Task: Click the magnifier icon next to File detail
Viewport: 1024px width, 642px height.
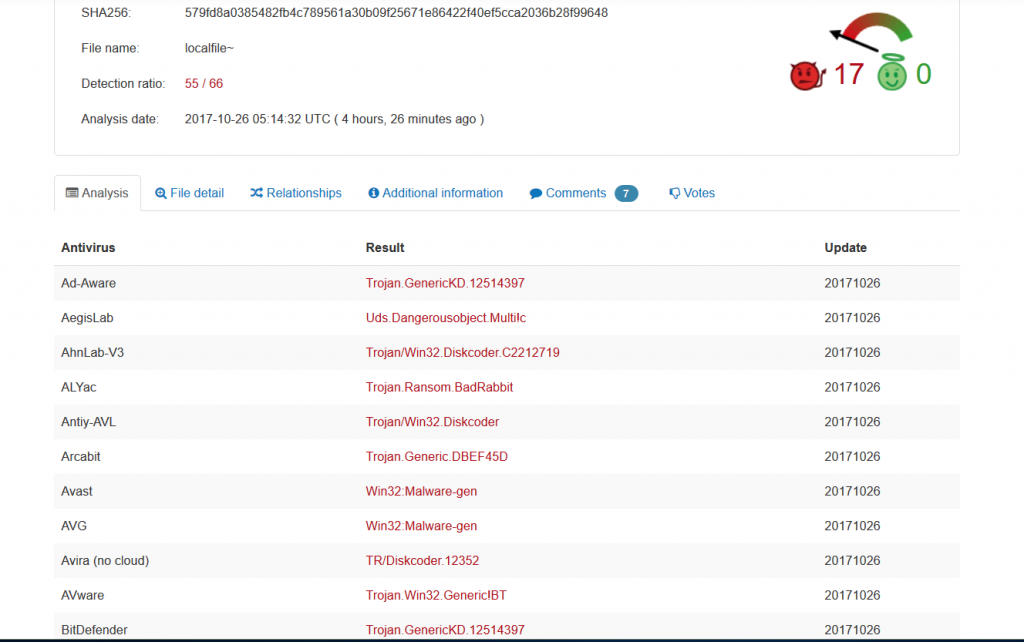Action: (x=161, y=193)
